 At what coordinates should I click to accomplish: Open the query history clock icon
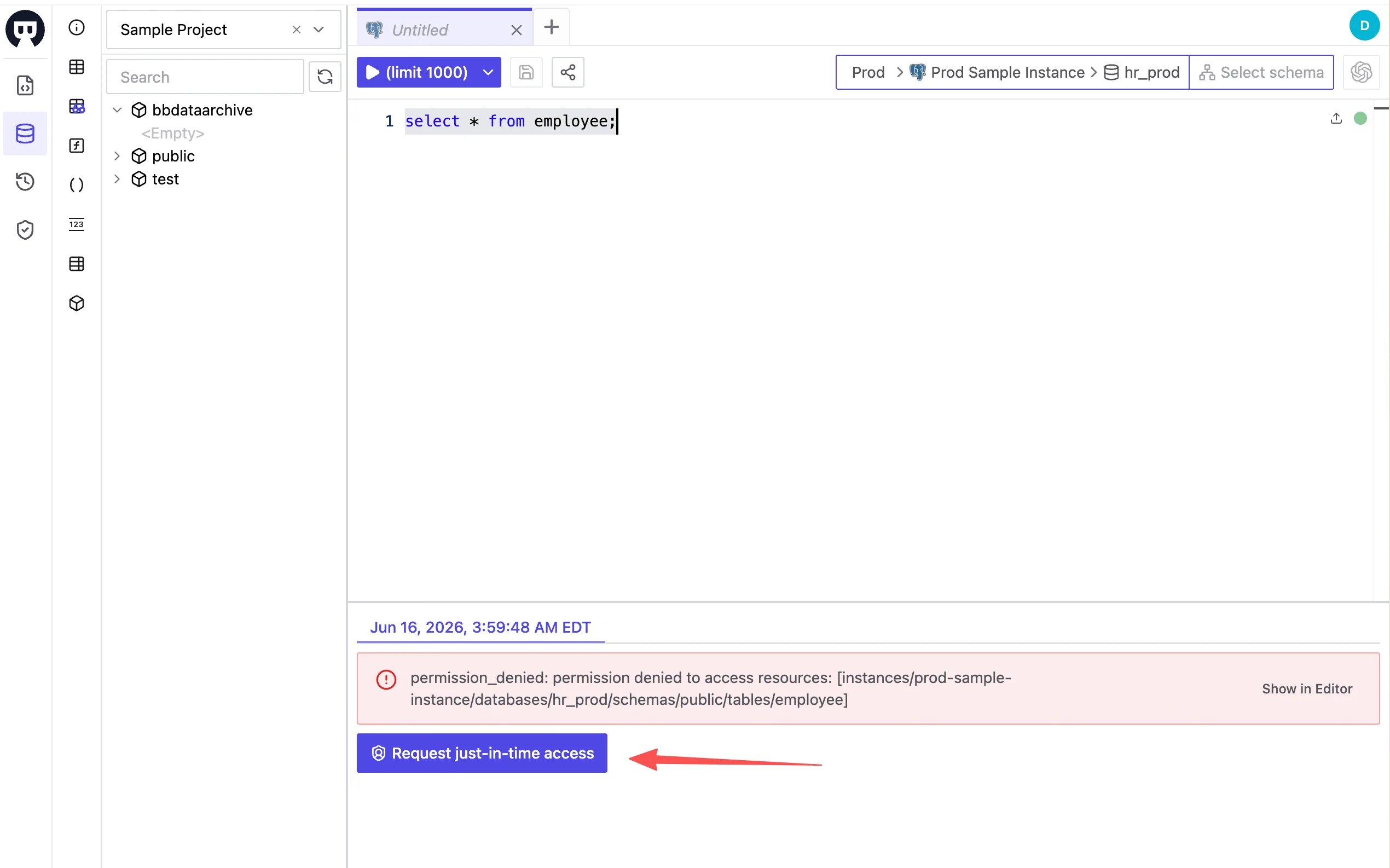pyautogui.click(x=25, y=182)
